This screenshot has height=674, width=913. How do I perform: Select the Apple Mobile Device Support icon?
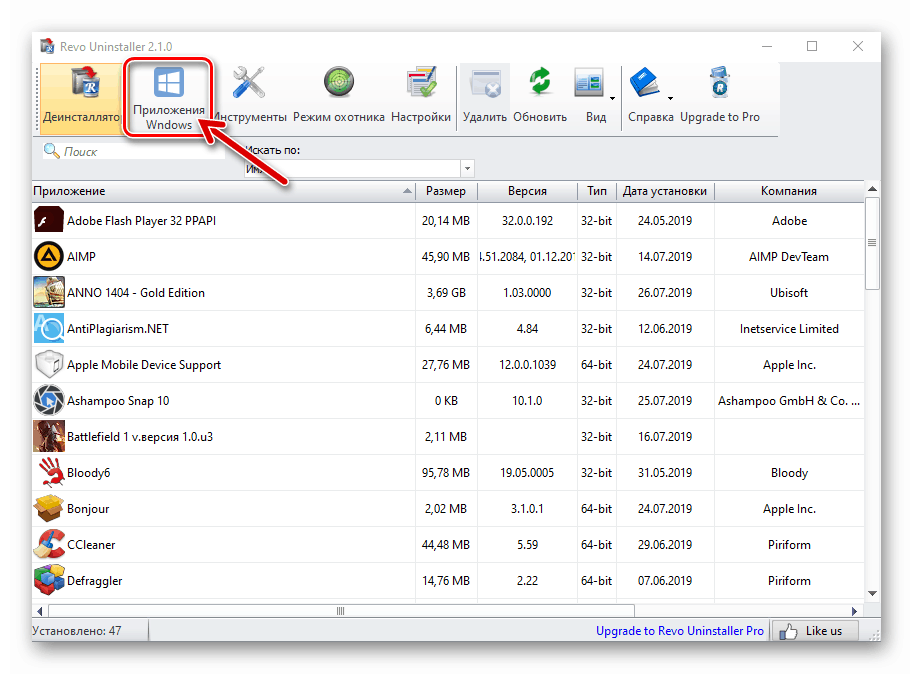48,364
